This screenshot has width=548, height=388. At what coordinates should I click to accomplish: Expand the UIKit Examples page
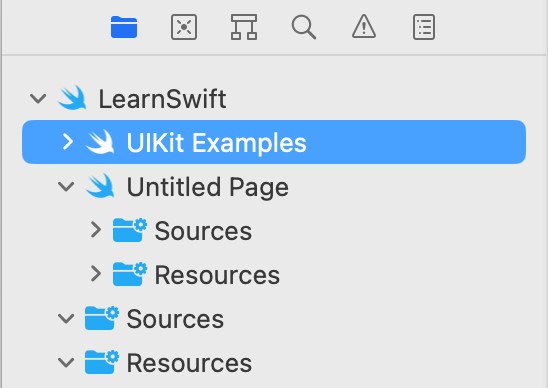pos(68,142)
